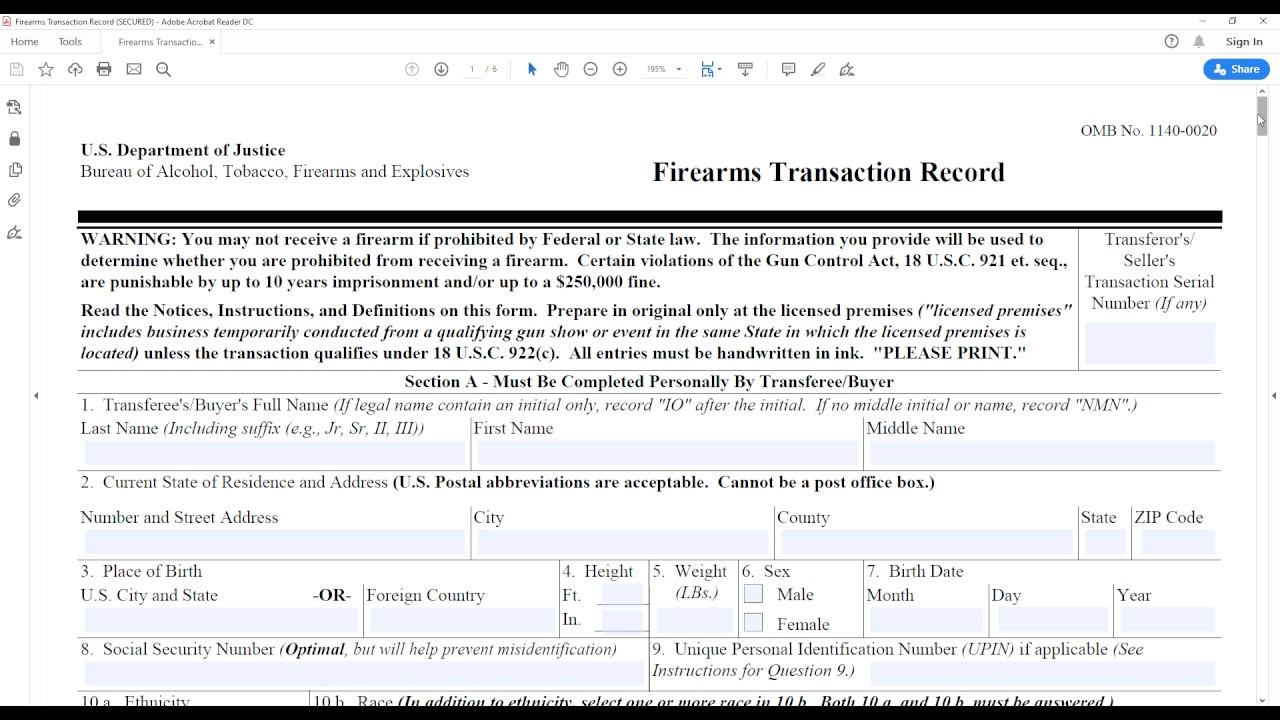Viewport: 1280px width, 720px height.
Task: Click the scrollbar down arrow
Action: click(x=1263, y=700)
